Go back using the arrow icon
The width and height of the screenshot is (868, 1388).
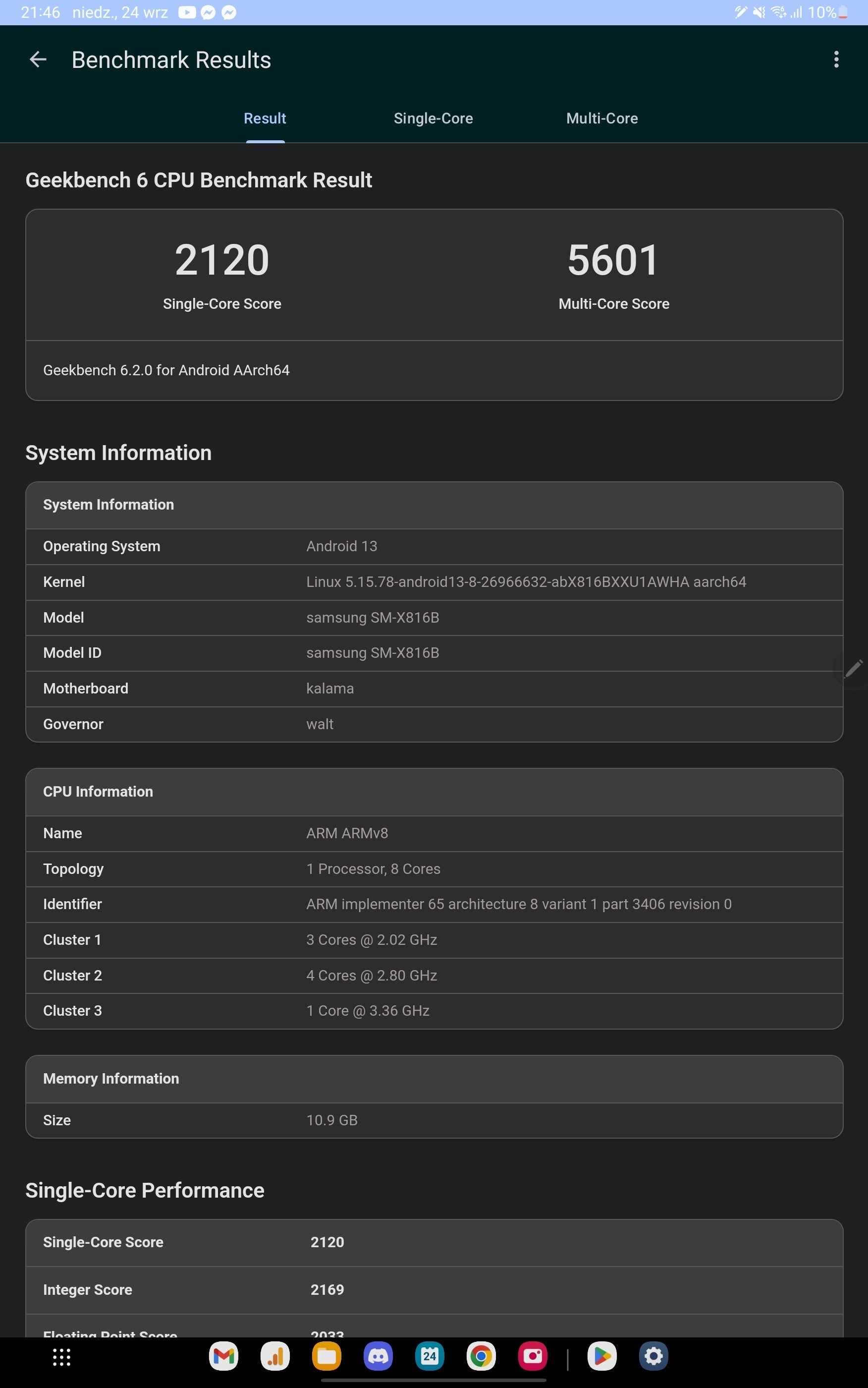(x=38, y=59)
